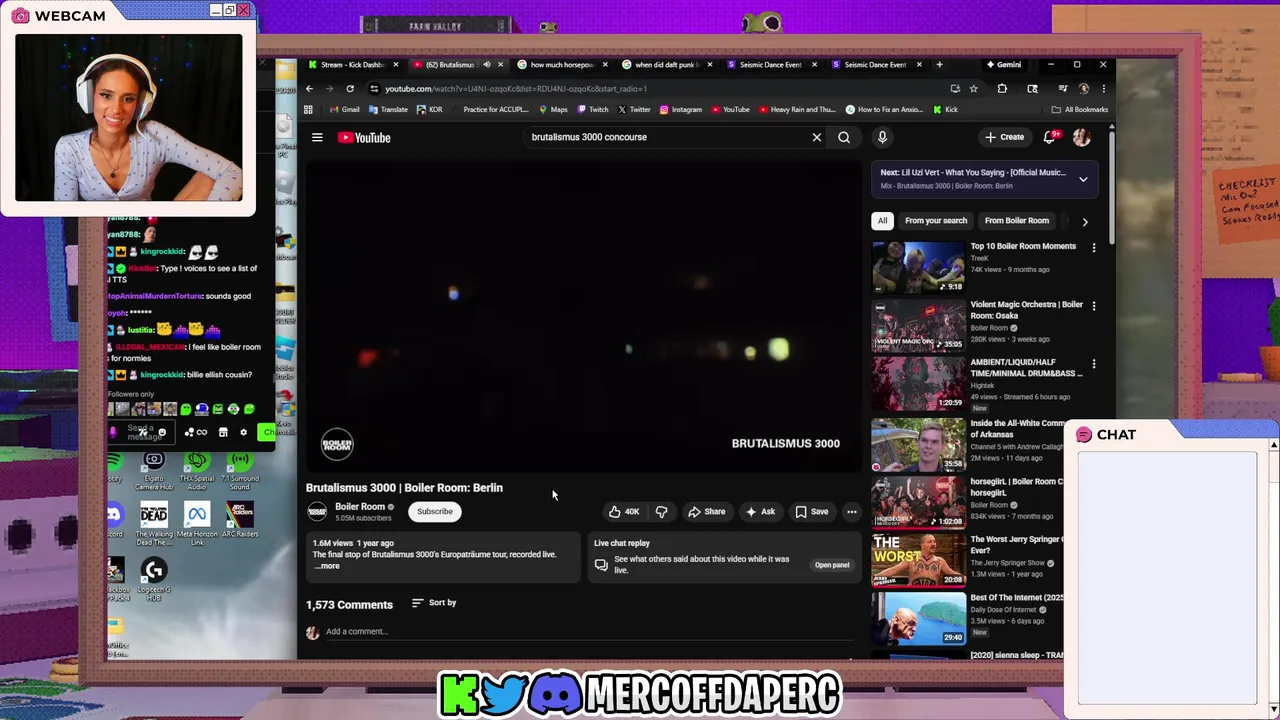Select the From your search chip

click(x=936, y=221)
